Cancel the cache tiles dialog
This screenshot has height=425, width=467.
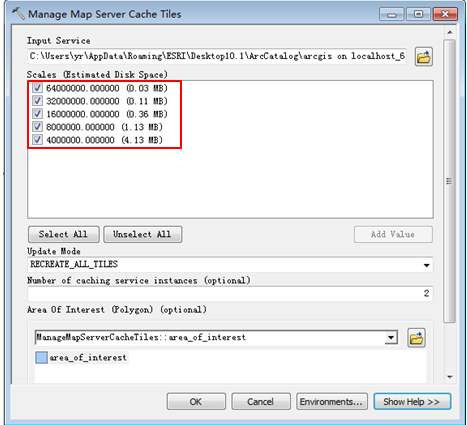261,402
